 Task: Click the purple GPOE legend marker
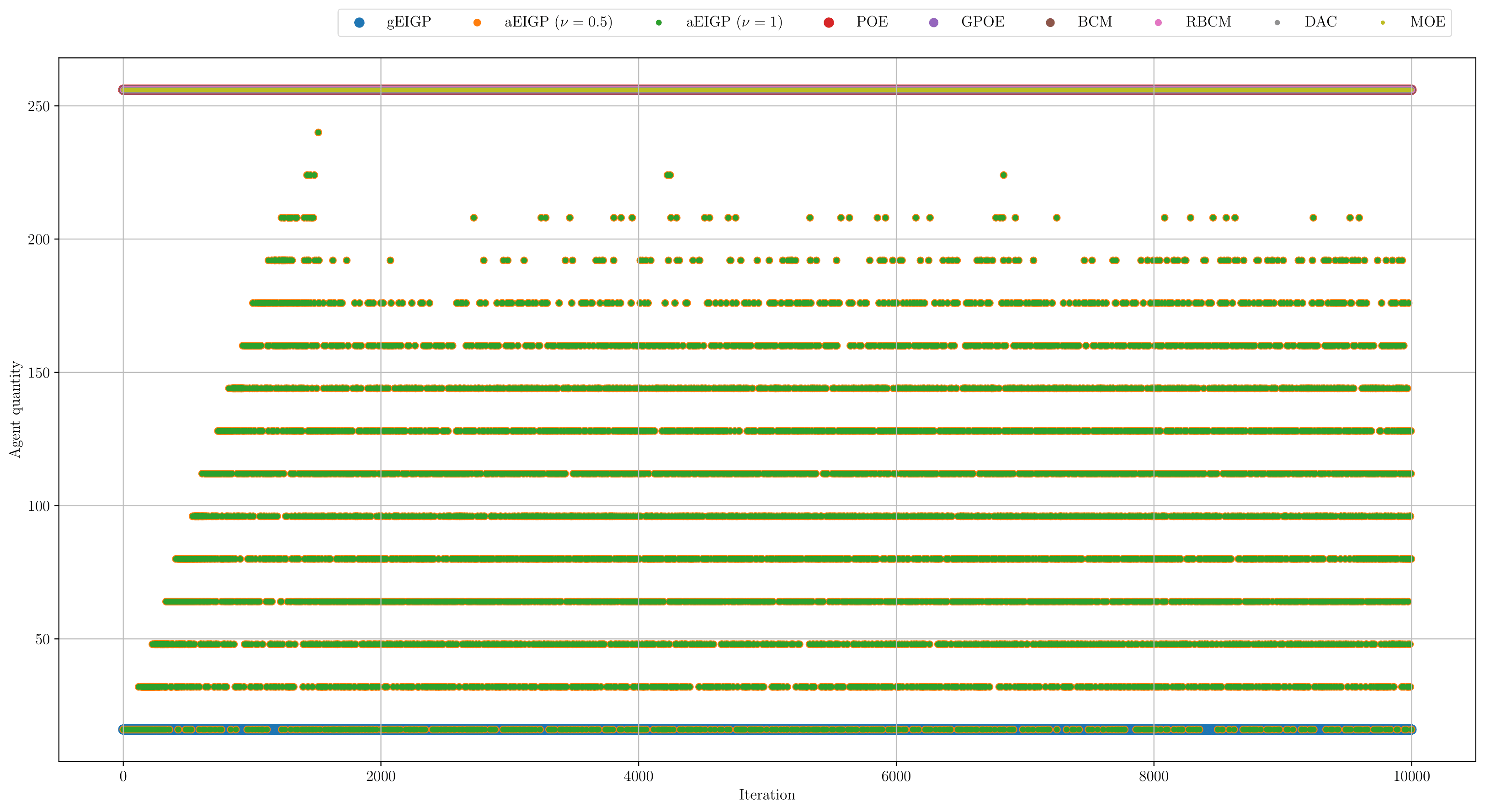tap(934, 22)
